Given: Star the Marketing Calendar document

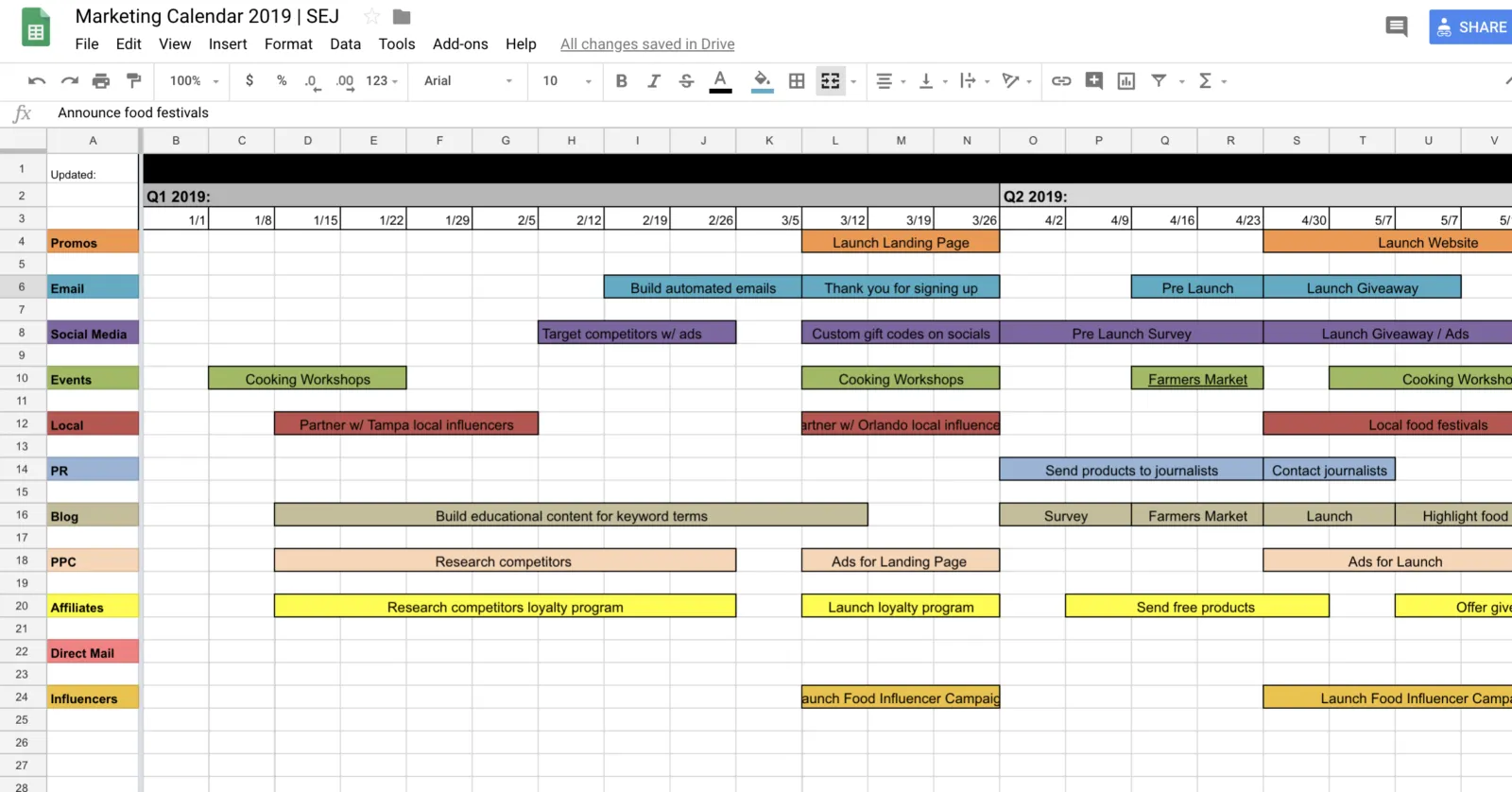Looking at the screenshot, I should 372,16.
